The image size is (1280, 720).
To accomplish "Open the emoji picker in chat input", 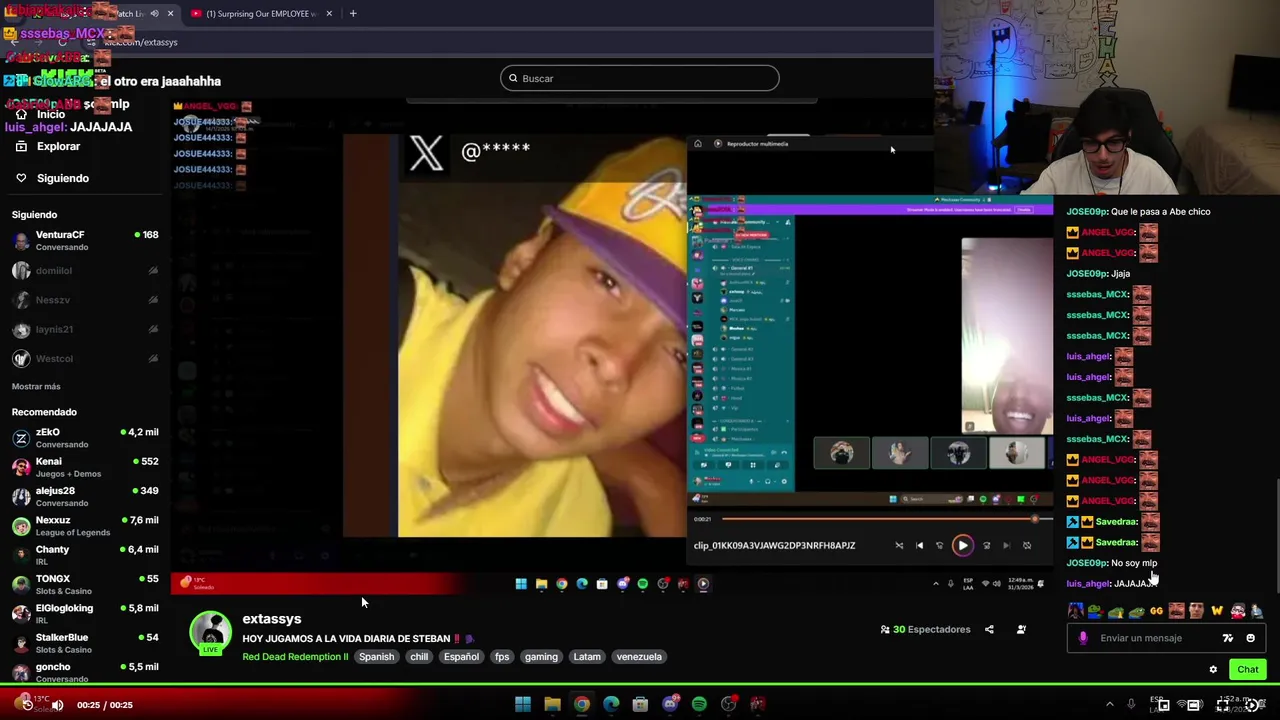I will coord(1250,638).
